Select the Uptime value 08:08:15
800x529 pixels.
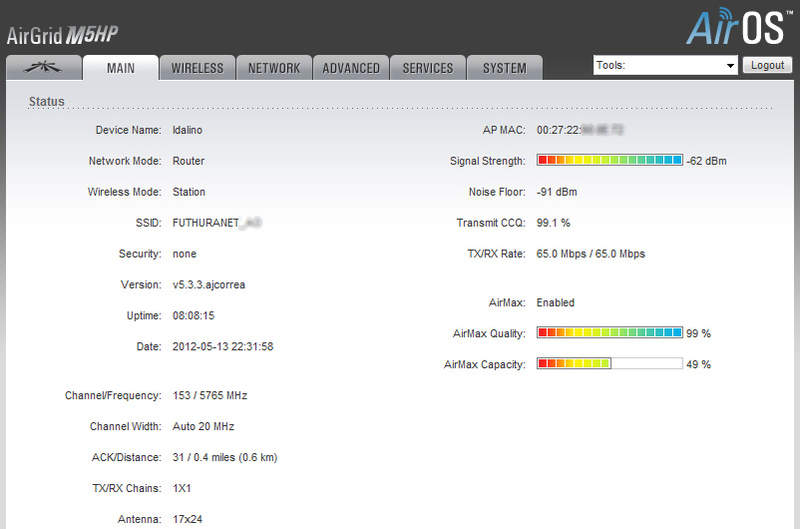[x=193, y=316]
